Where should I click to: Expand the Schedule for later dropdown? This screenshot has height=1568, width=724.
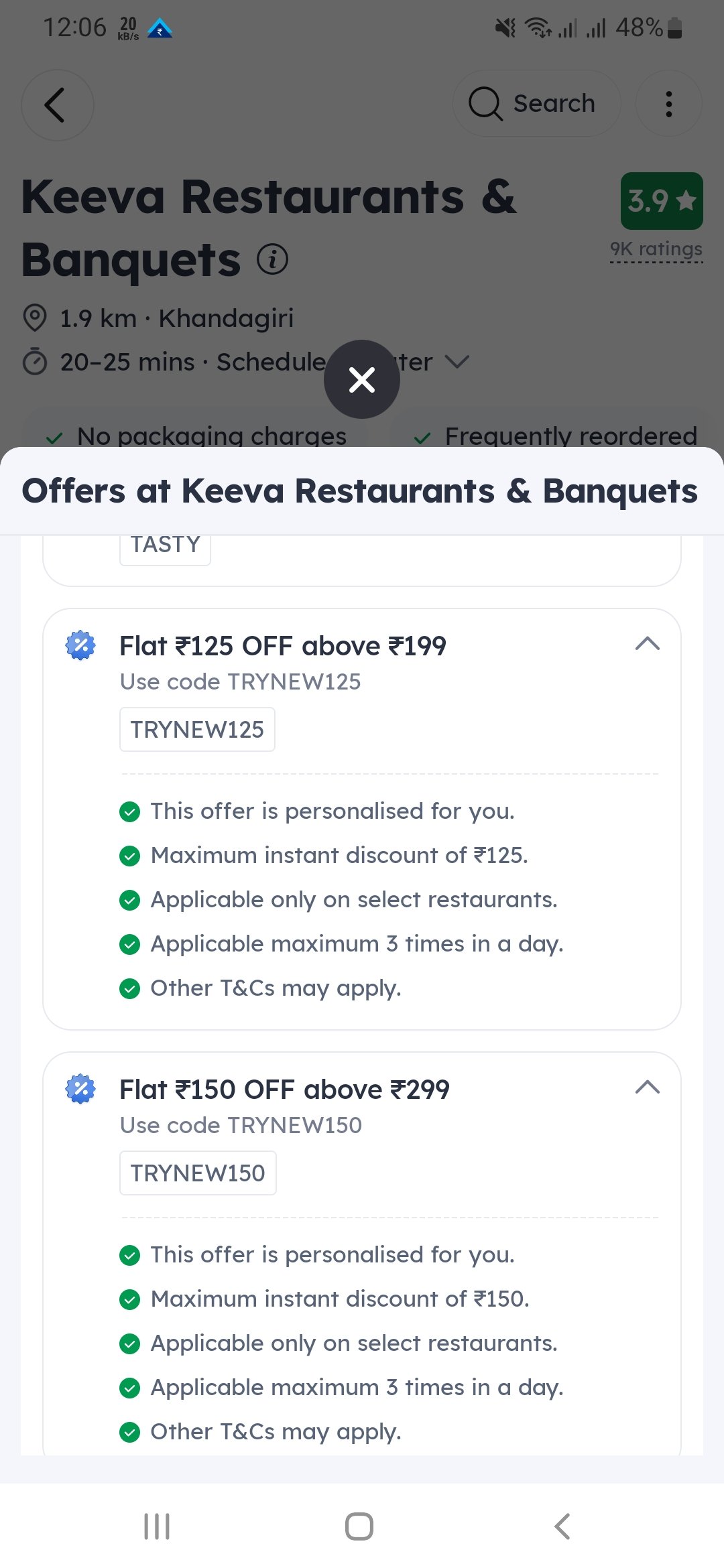click(457, 362)
